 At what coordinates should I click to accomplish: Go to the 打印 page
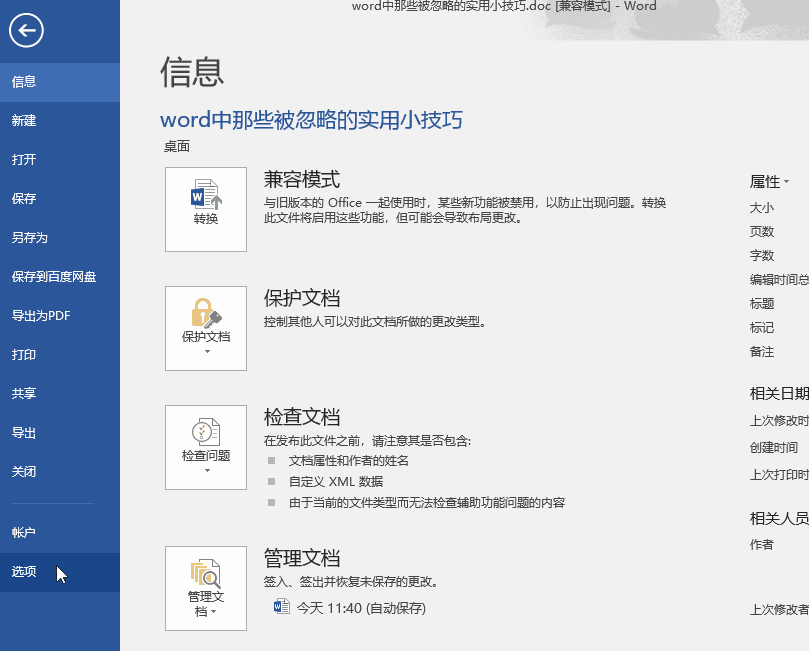click(x=24, y=354)
